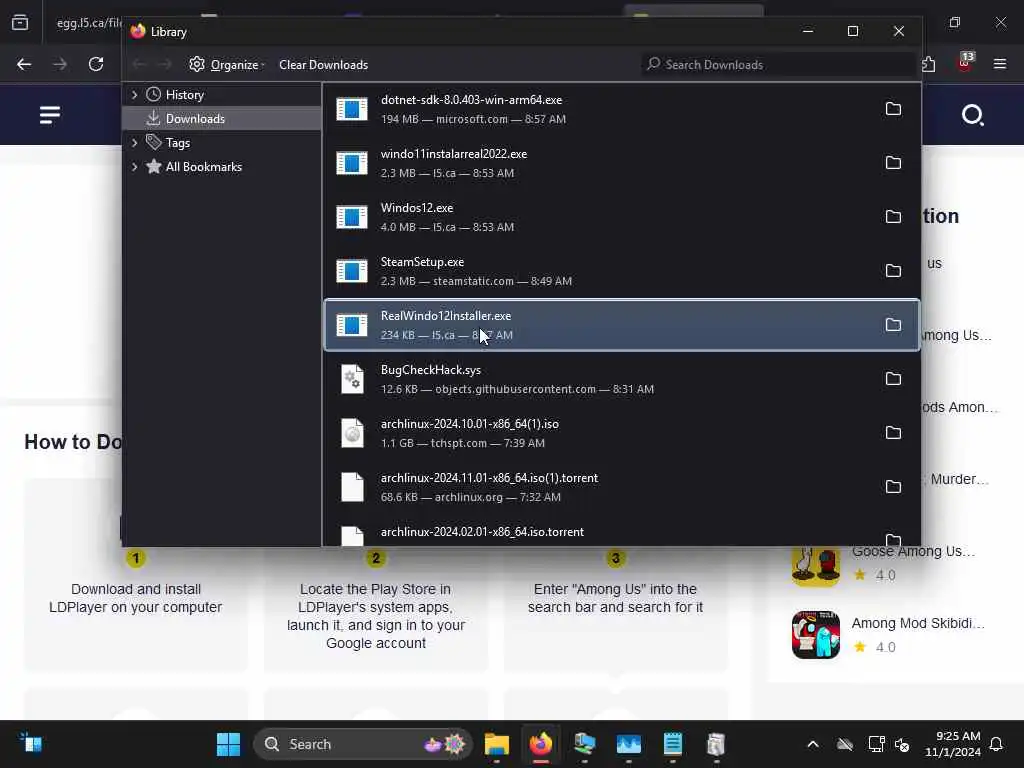This screenshot has width=1024, height=768.
Task: Show archlinux-2024.10.01 iso in folder
Action: 893,433
